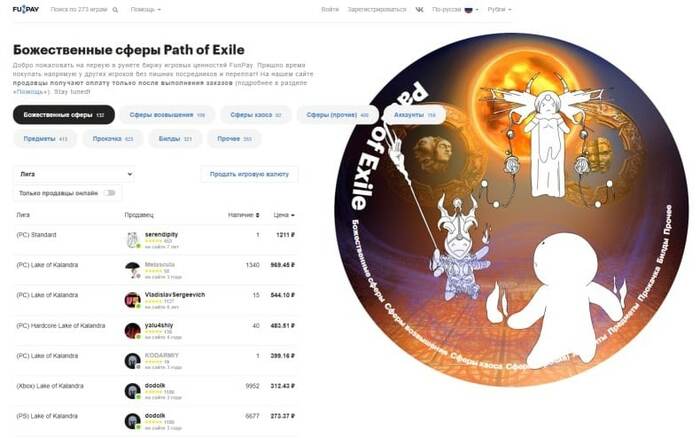Open serendipity seller avatar
700x438 pixels.
(133, 240)
